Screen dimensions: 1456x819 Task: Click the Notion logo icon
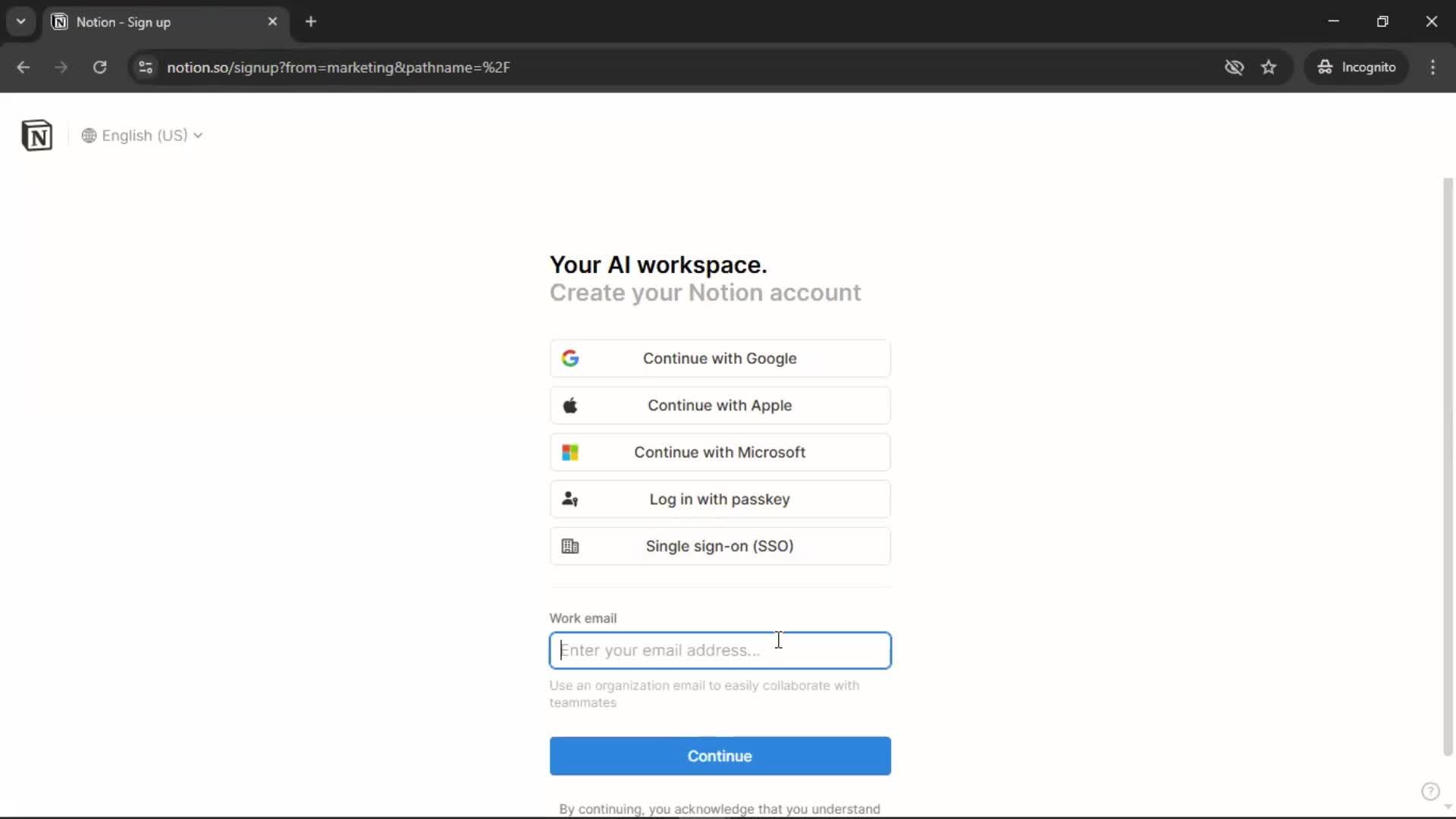tap(37, 136)
